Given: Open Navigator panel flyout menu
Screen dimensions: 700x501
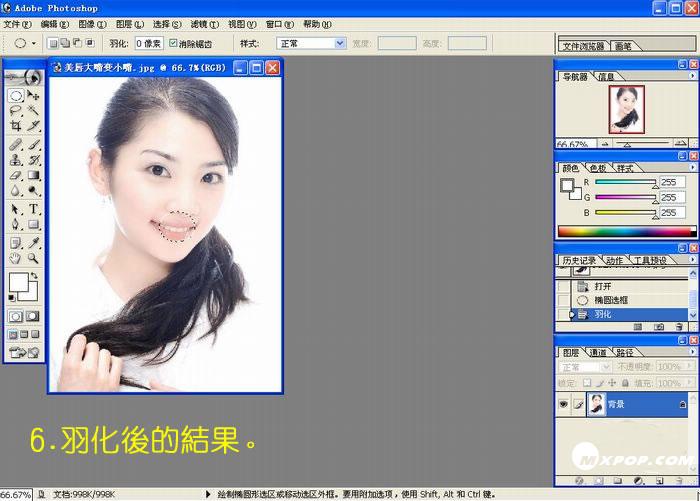Looking at the screenshot, I should click(x=692, y=76).
